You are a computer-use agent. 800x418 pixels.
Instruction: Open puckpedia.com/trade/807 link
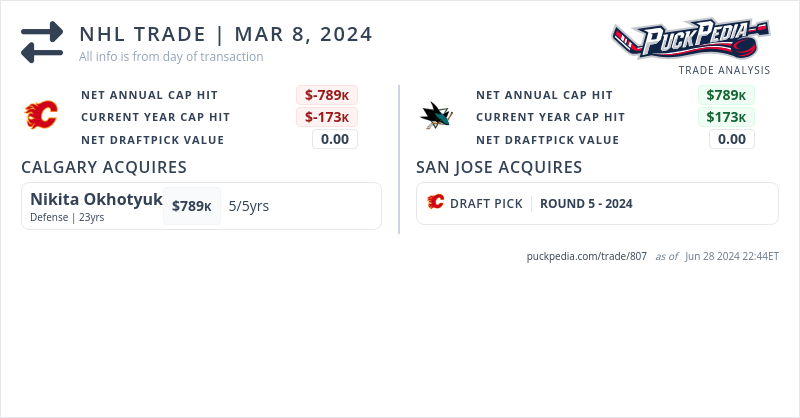coord(587,256)
